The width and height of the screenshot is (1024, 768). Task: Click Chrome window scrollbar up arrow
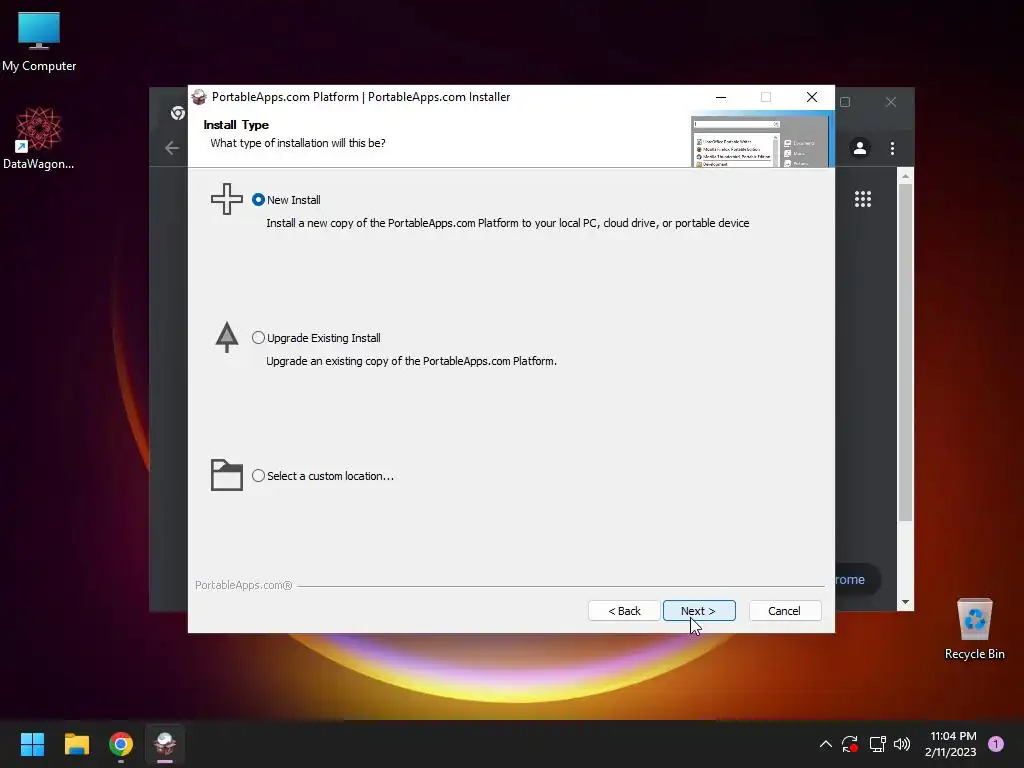(905, 176)
